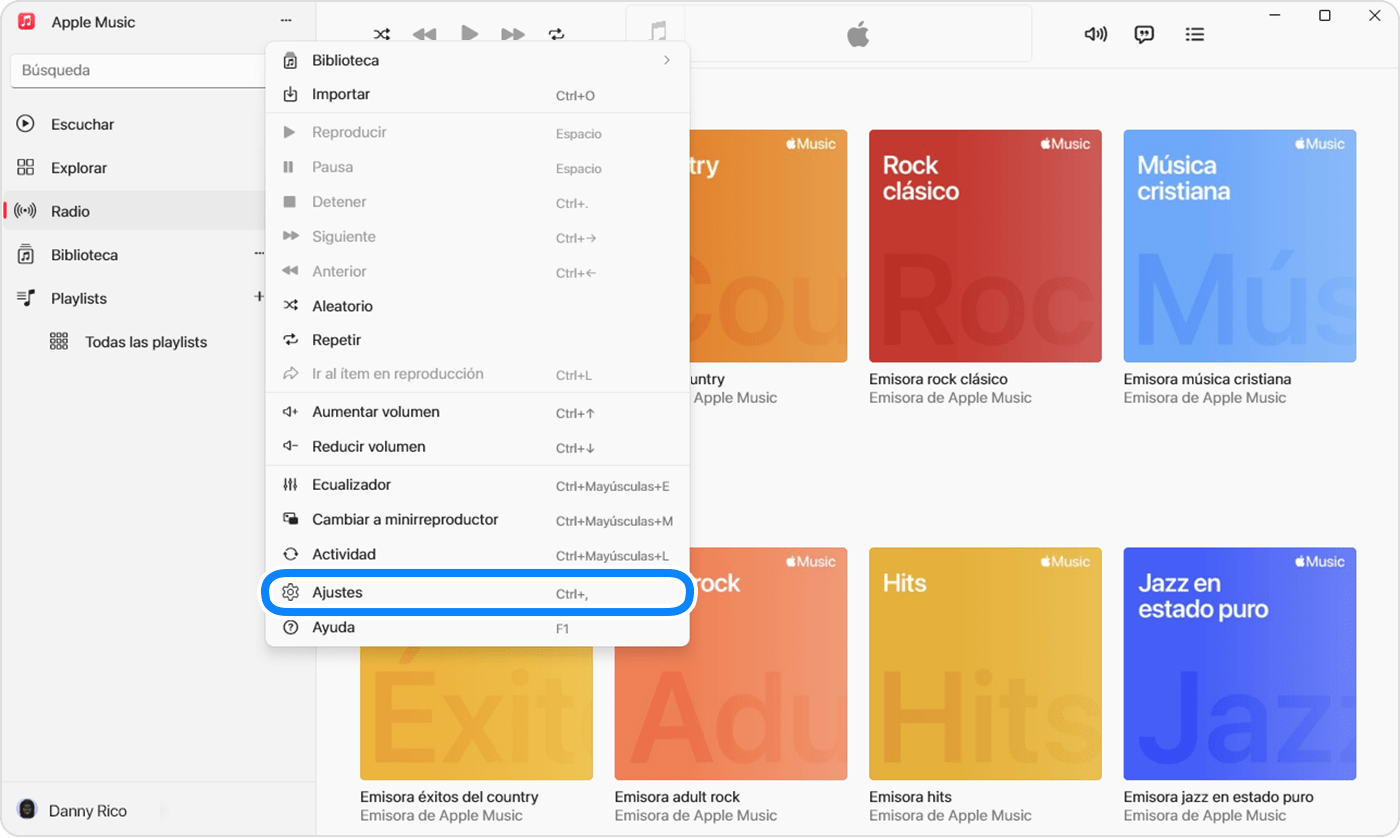Open Ecualizador from the menu
The height and width of the screenshot is (838, 1400).
(477, 485)
